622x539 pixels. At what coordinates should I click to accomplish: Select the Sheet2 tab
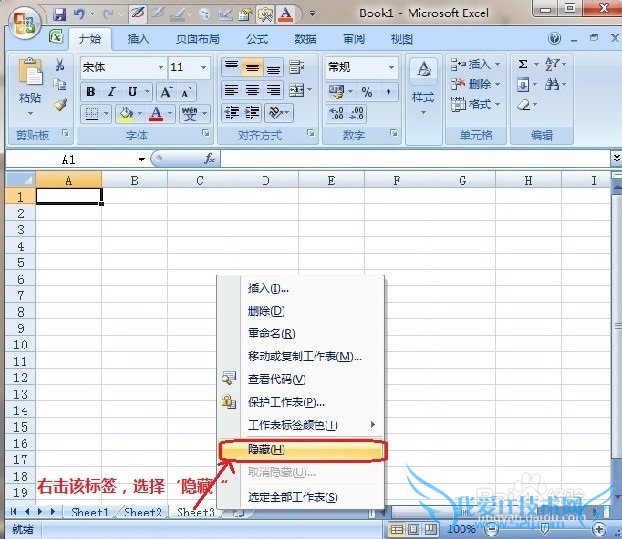[x=143, y=512]
